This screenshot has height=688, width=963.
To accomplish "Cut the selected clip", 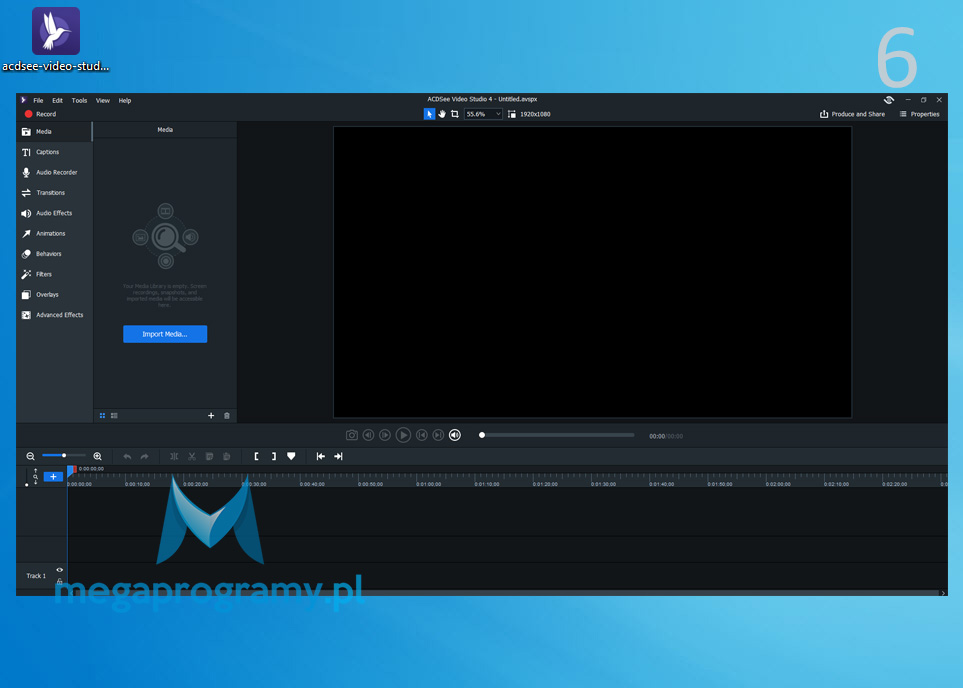I will coord(192,456).
